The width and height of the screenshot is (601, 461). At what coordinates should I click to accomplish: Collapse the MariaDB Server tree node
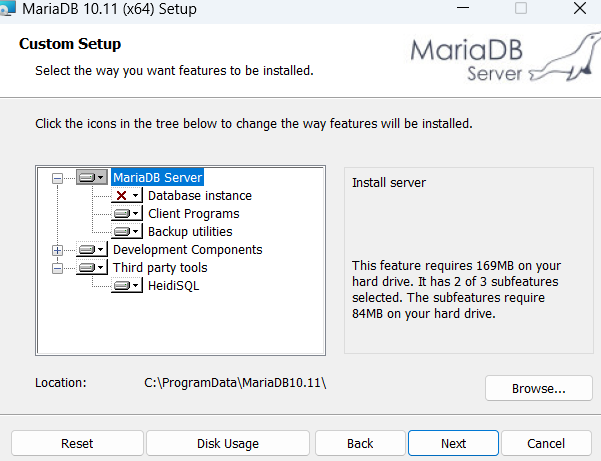pyautogui.click(x=57, y=178)
